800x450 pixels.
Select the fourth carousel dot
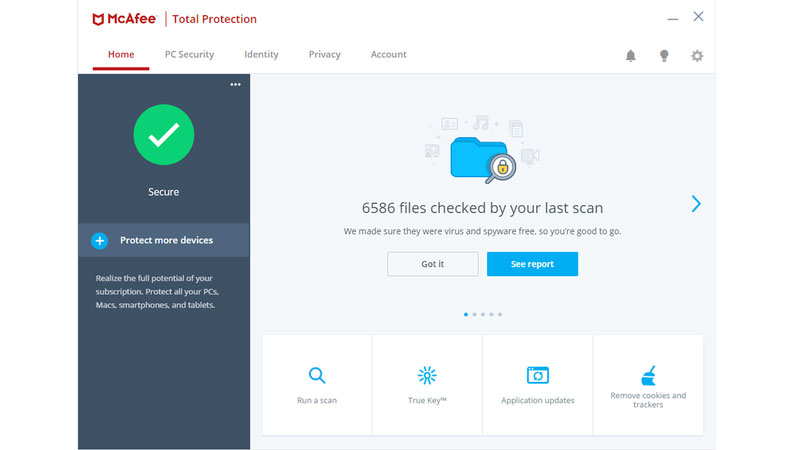click(x=491, y=314)
